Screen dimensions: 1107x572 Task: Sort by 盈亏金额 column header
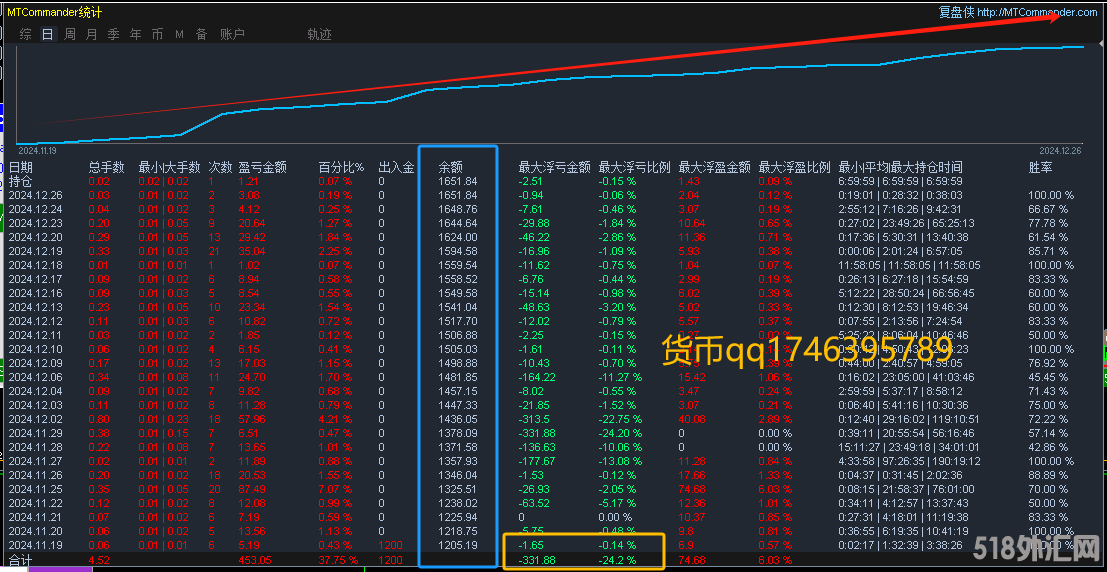263,167
